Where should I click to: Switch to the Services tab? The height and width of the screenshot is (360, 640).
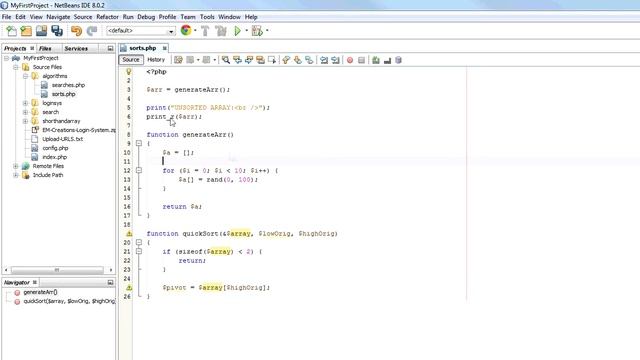[x=76, y=48]
